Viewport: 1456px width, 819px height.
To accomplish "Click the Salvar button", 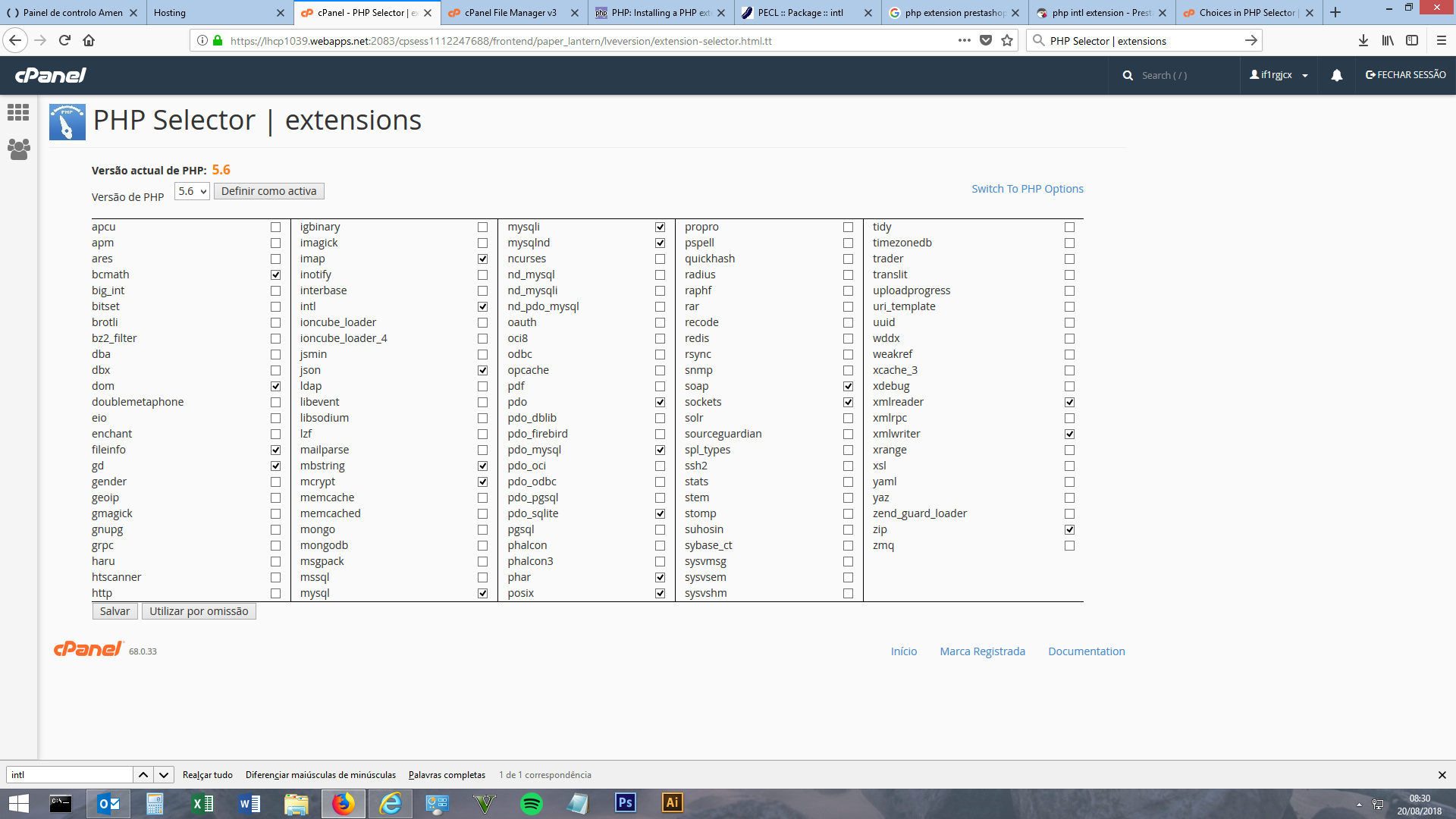I will pos(115,611).
